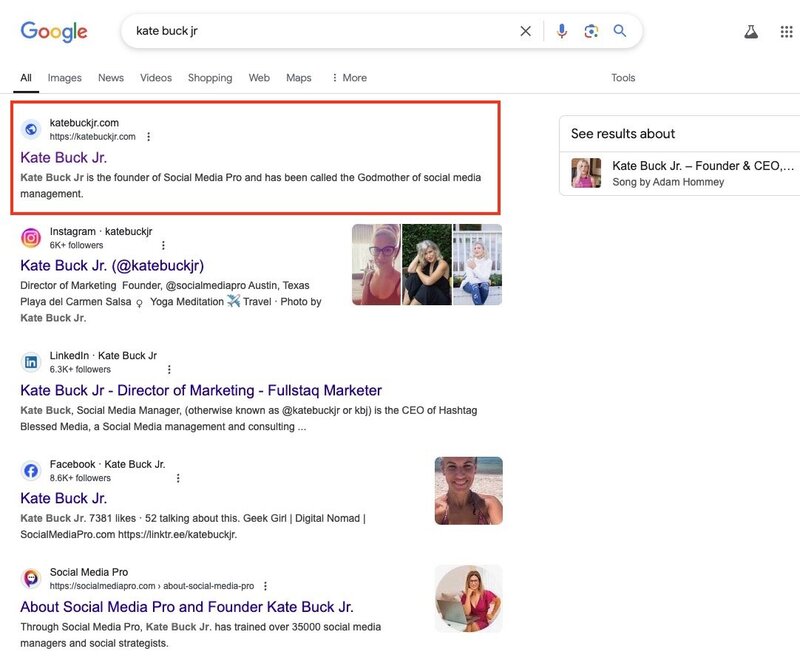Click the Facebook favicon

coord(31,471)
